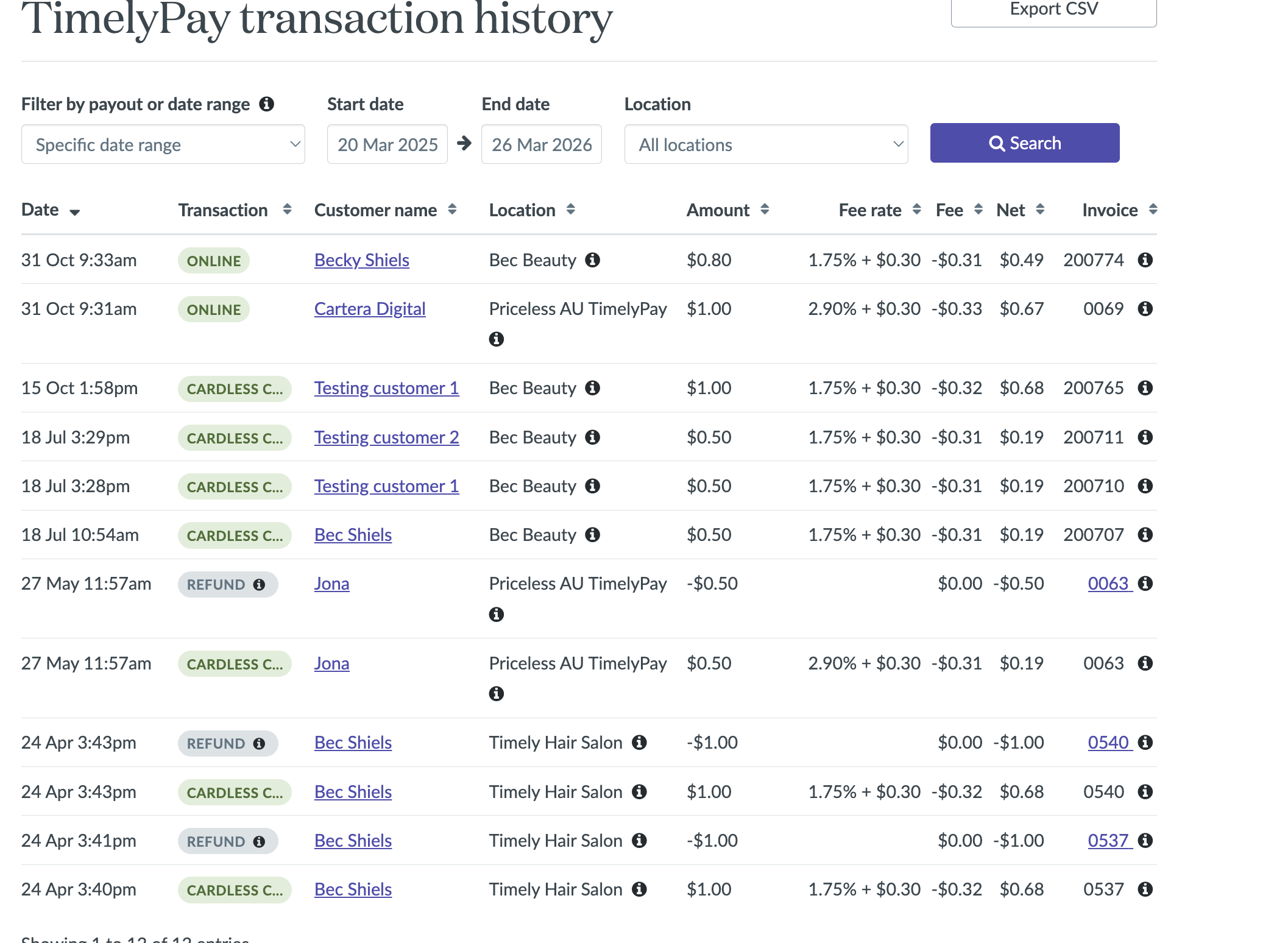Image resolution: width=1288 pixels, height=943 pixels.
Task: Open Cartera Digital customer link
Action: 369,309
